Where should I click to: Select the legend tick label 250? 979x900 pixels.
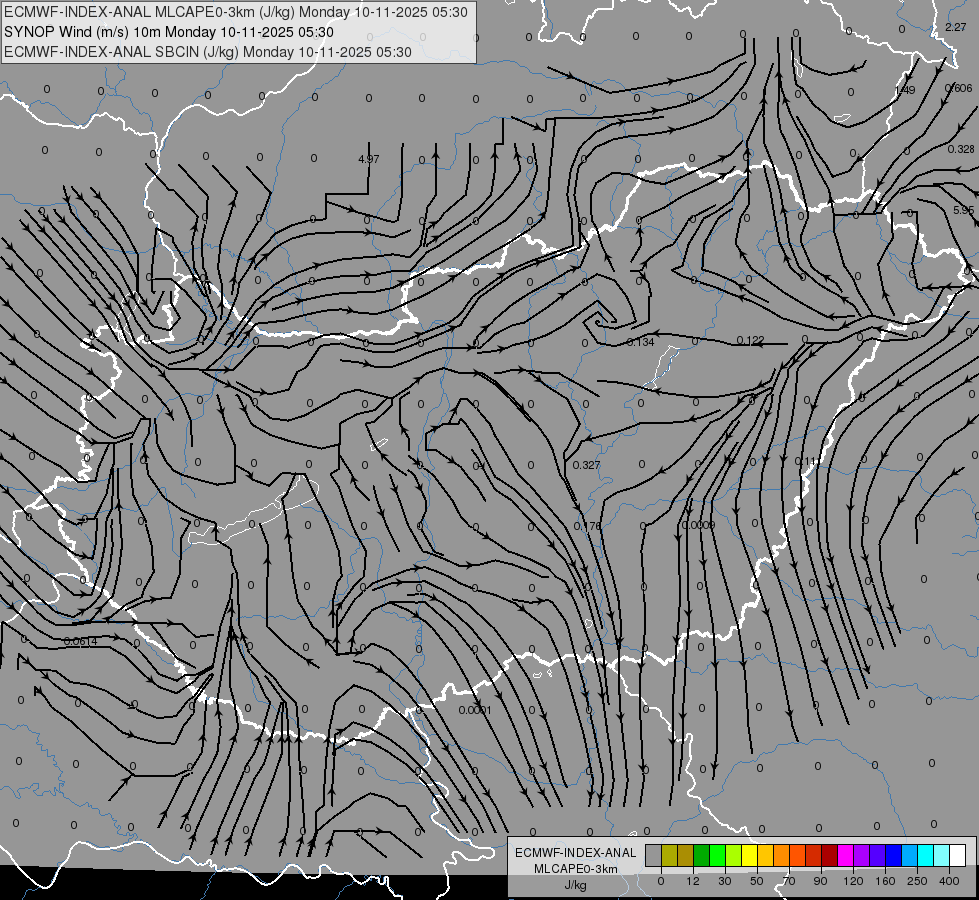coord(917,881)
